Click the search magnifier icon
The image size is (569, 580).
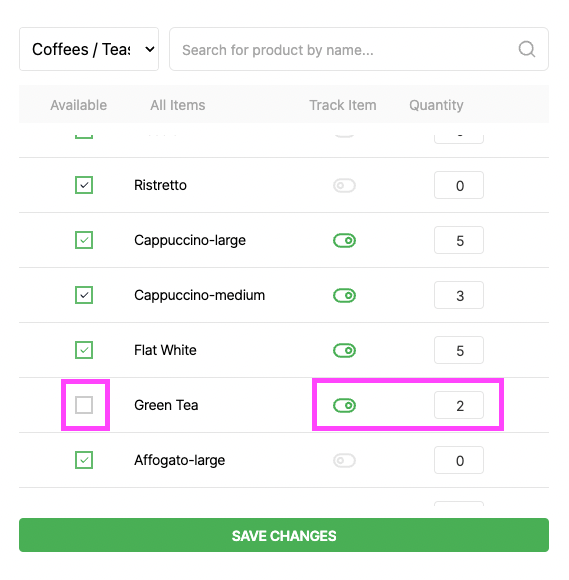coord(526,49)
